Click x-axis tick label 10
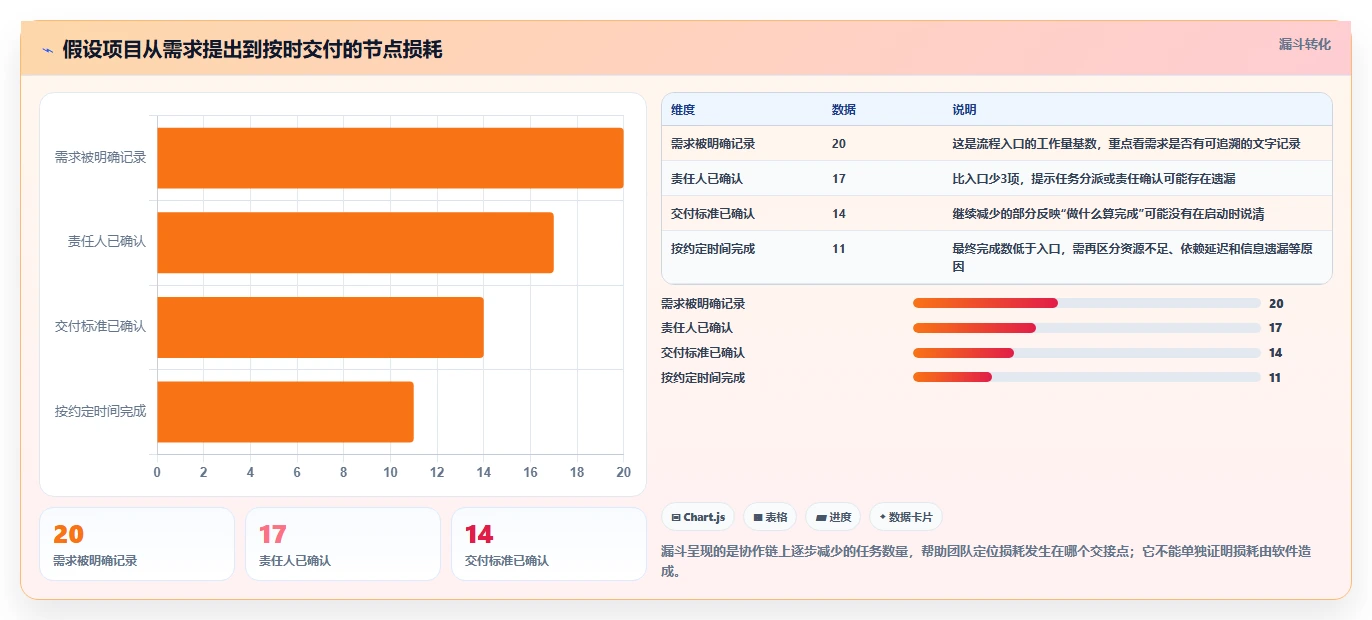The width and height of the screenshot is (1372, 620). (x=390, y=472)
